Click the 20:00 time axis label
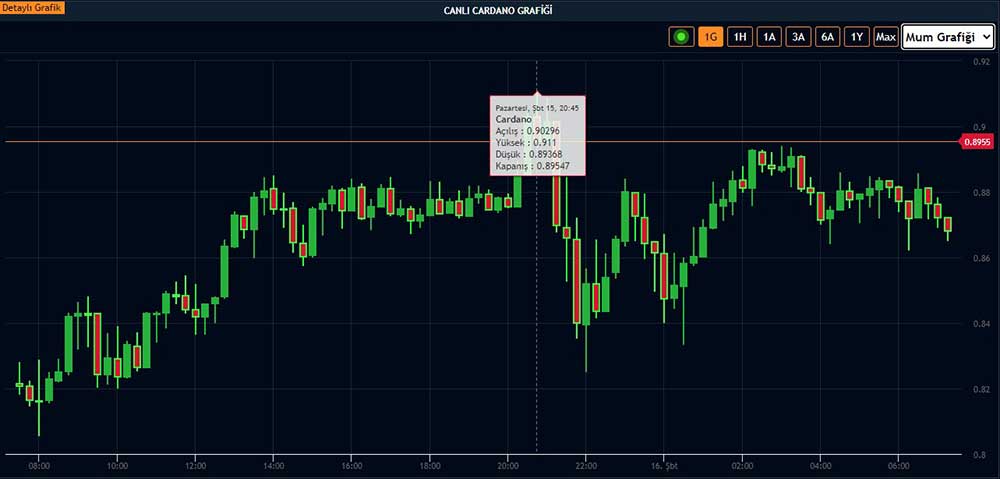This screenshot has width=1000, height=479. 508,466
